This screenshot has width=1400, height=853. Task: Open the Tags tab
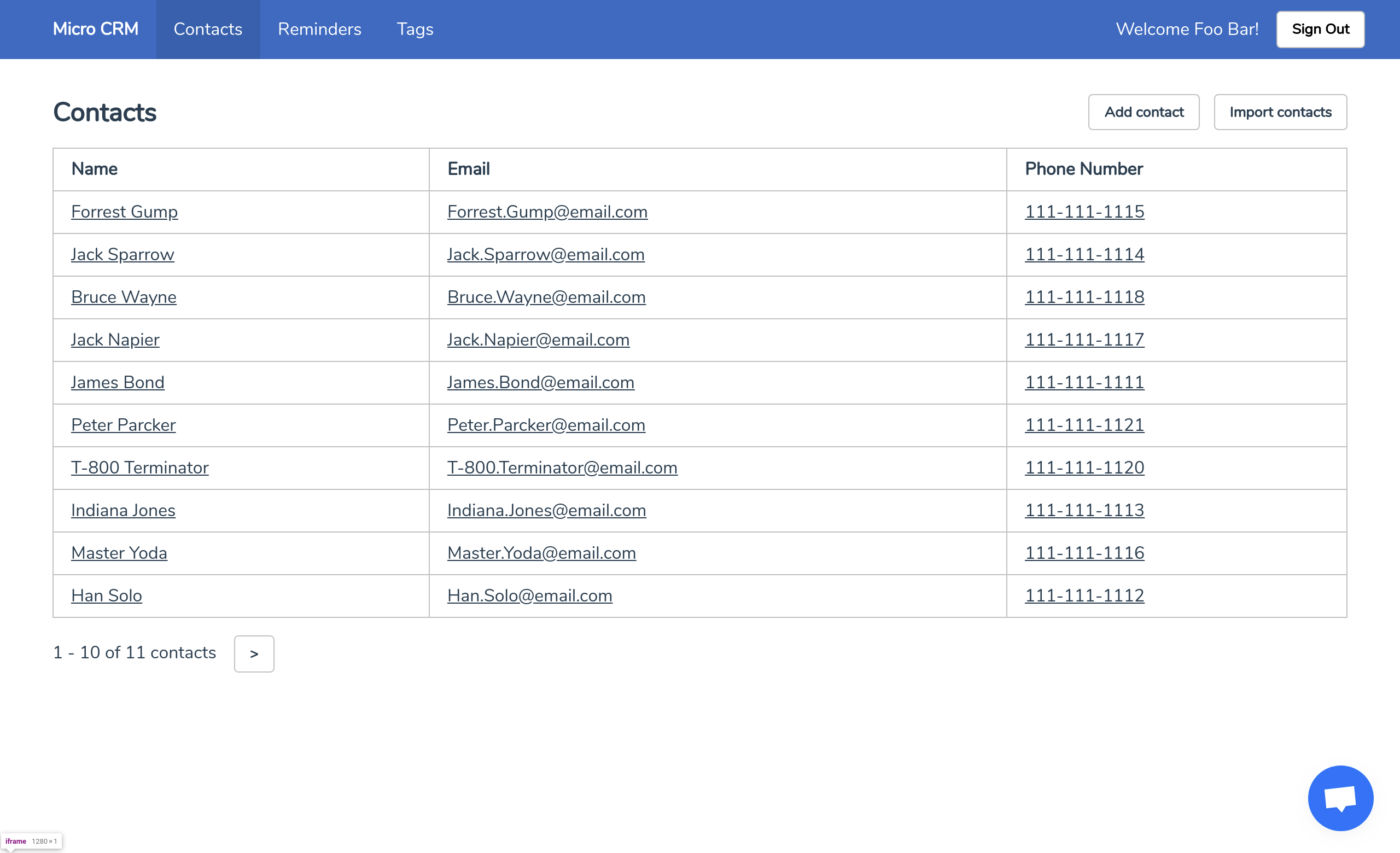415,29
